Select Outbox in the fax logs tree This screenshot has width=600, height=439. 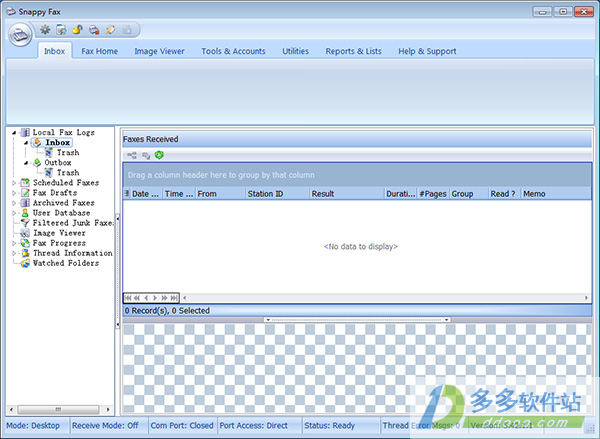coord(58,162)
